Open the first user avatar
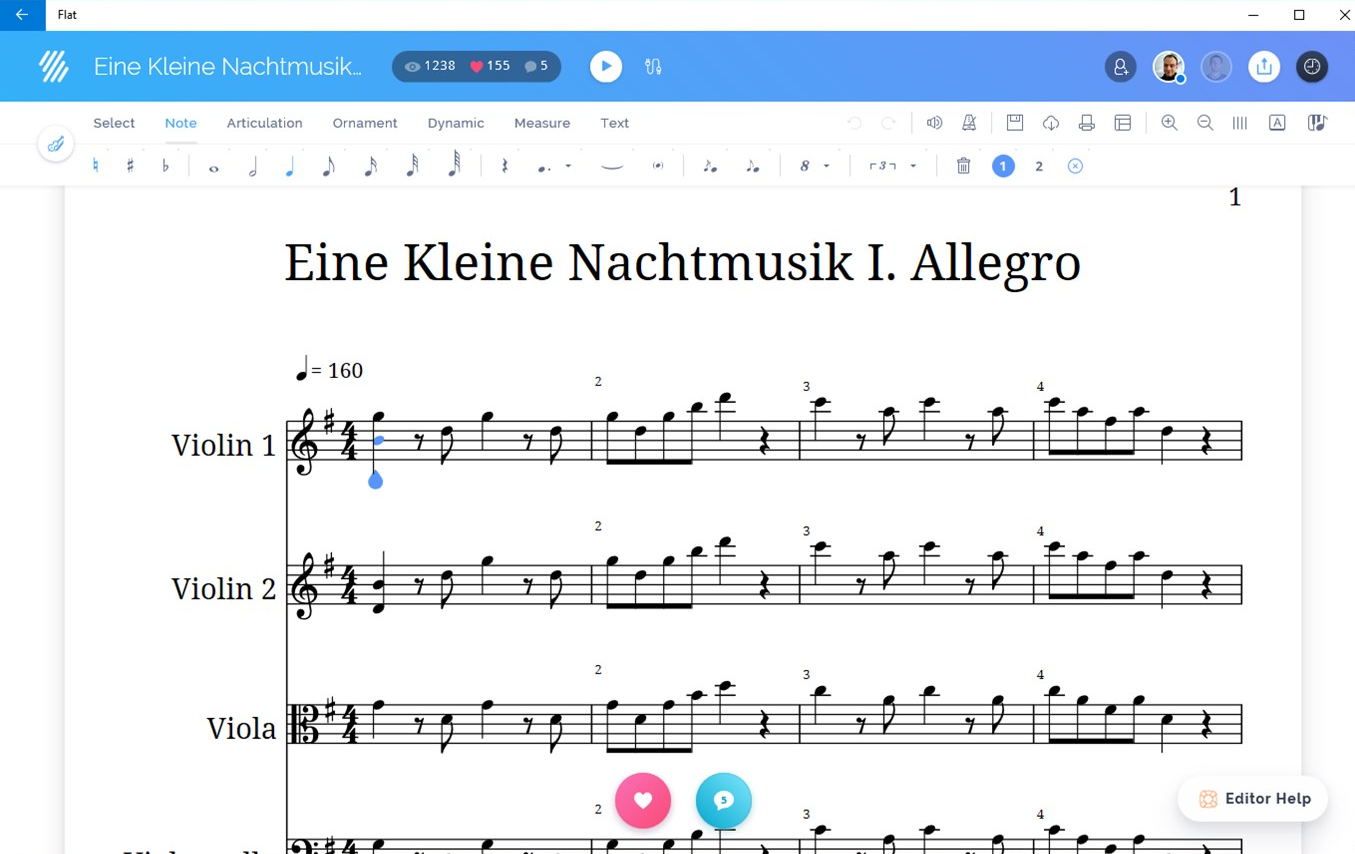 (1168, 66)
